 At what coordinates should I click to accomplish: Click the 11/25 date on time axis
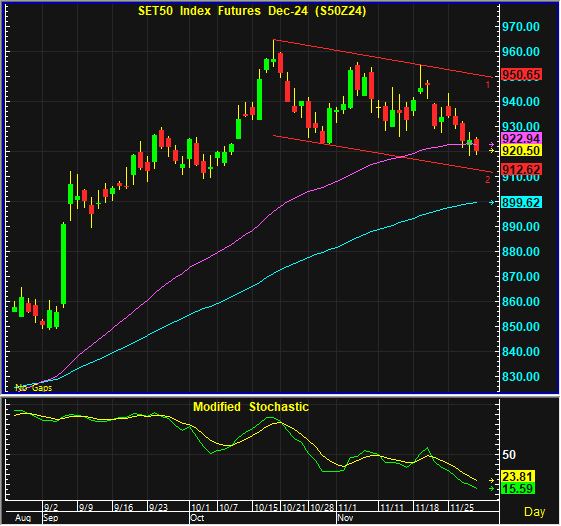coord(462,507)
